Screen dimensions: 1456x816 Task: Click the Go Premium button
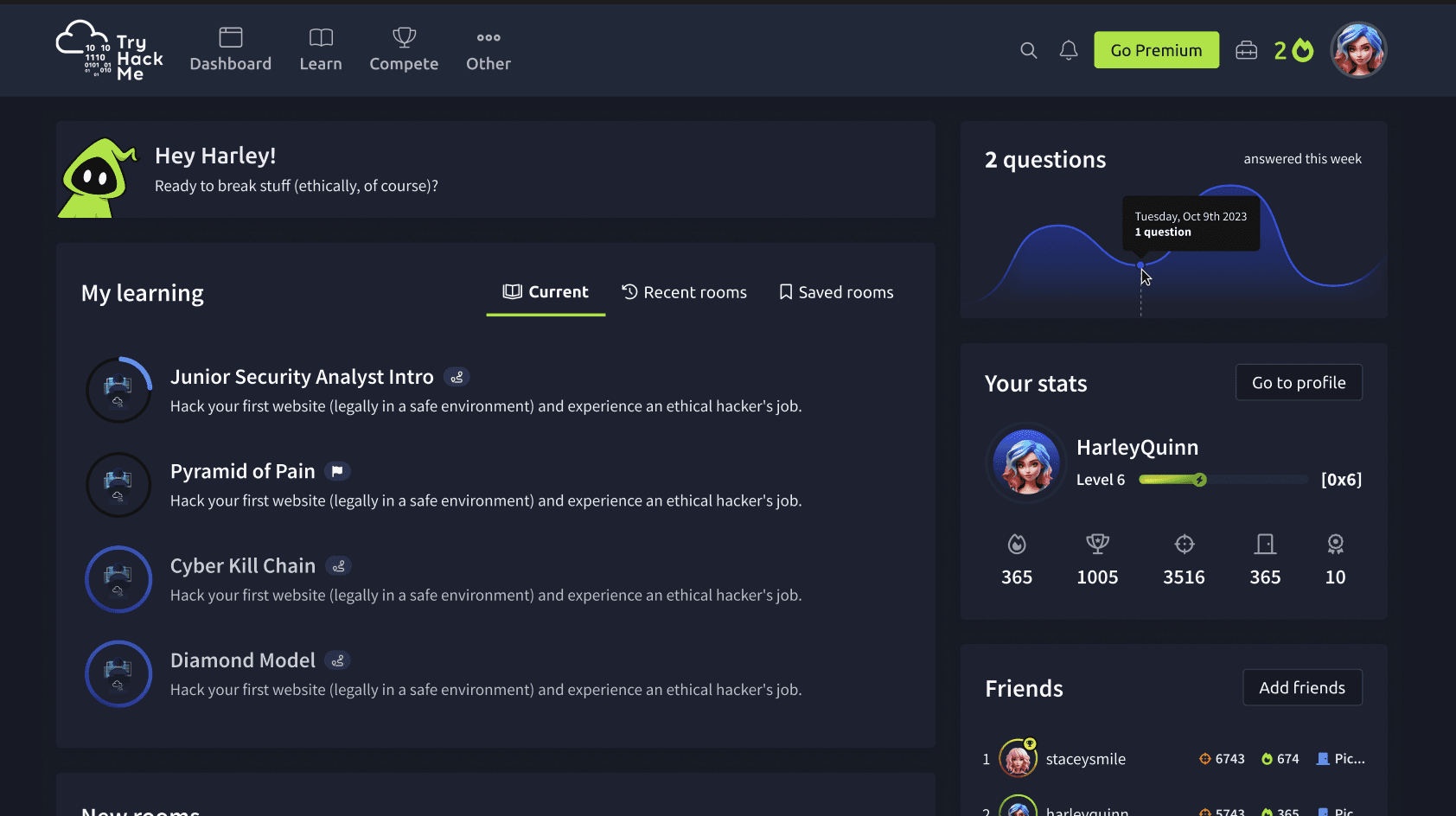click(1157, 50)
